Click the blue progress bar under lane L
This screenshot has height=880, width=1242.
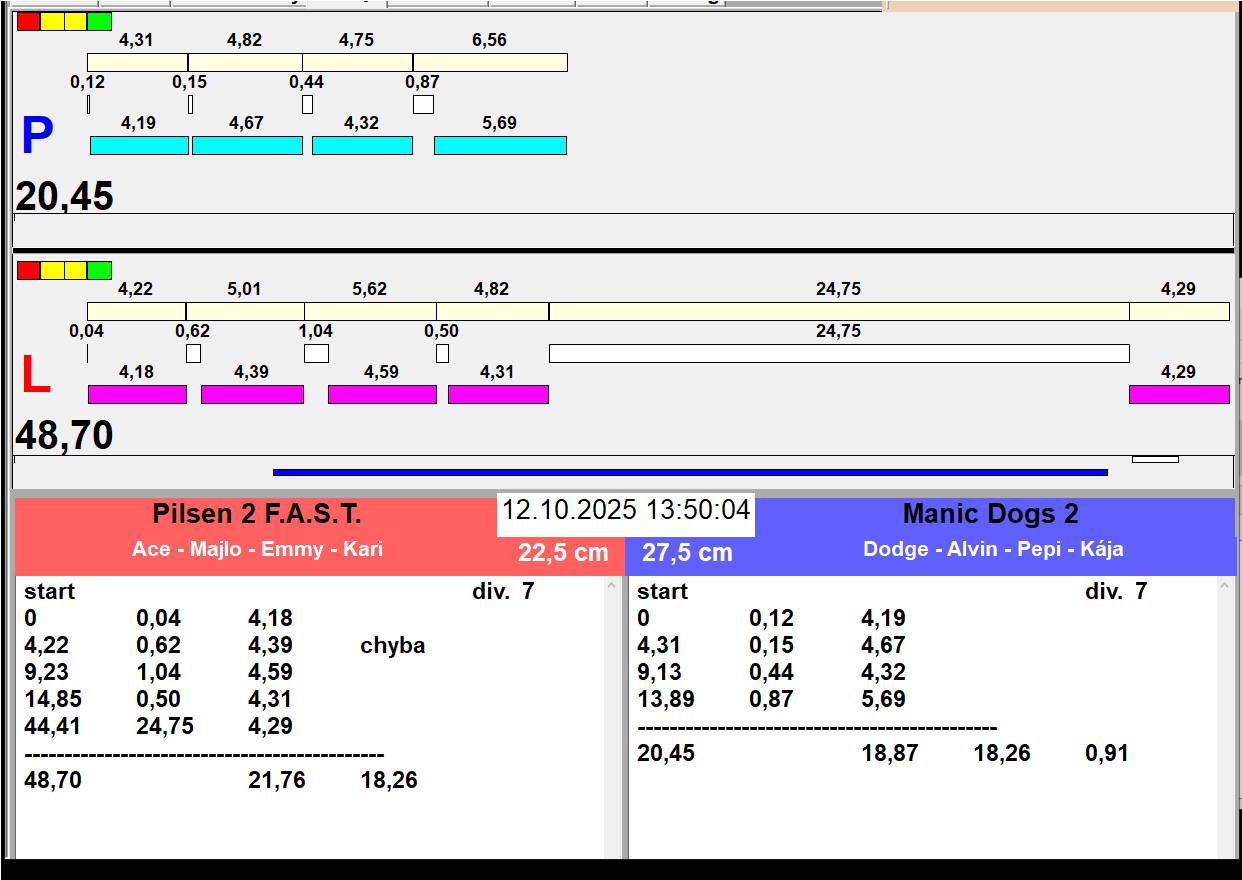690,472
